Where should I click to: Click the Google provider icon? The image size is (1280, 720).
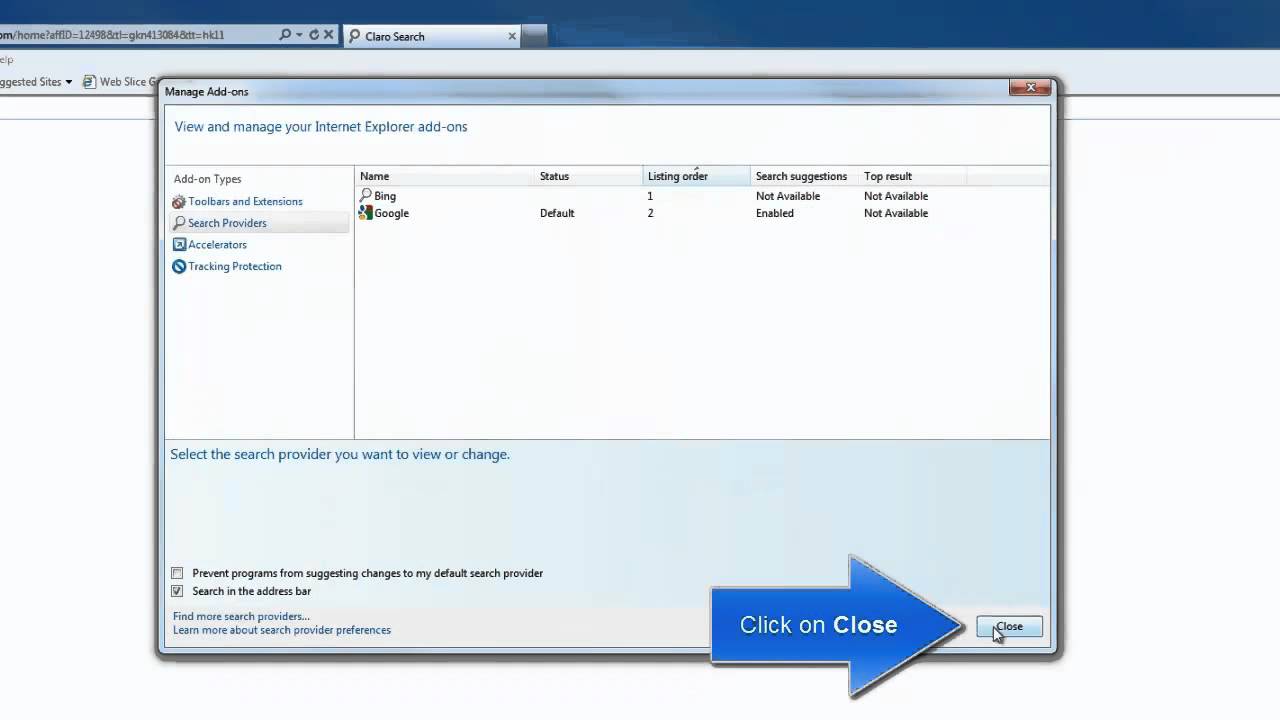pyautogui.click(x=366, y=213)
